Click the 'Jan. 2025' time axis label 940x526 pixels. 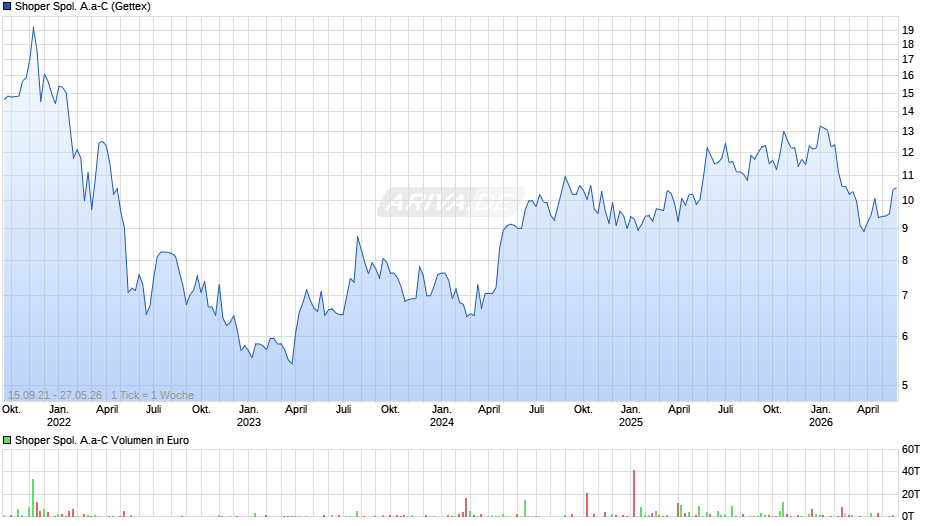click(631, 416)
